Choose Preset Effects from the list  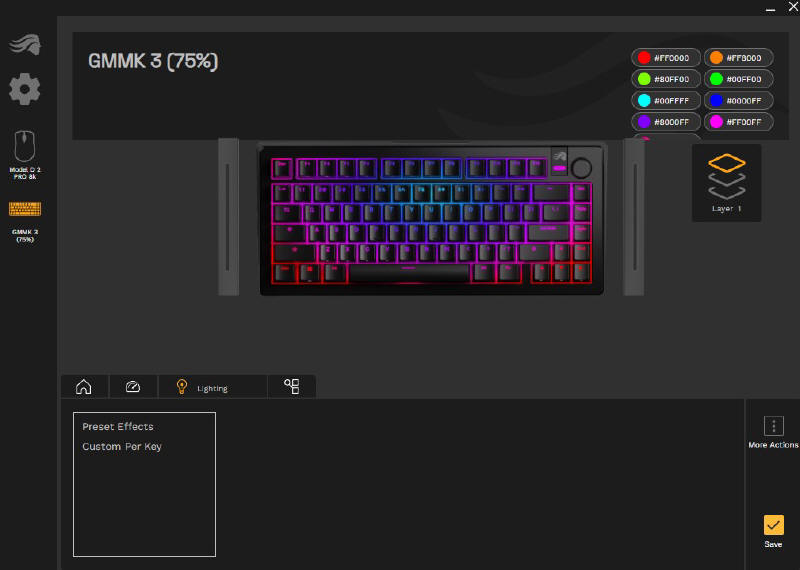[118, 427]
